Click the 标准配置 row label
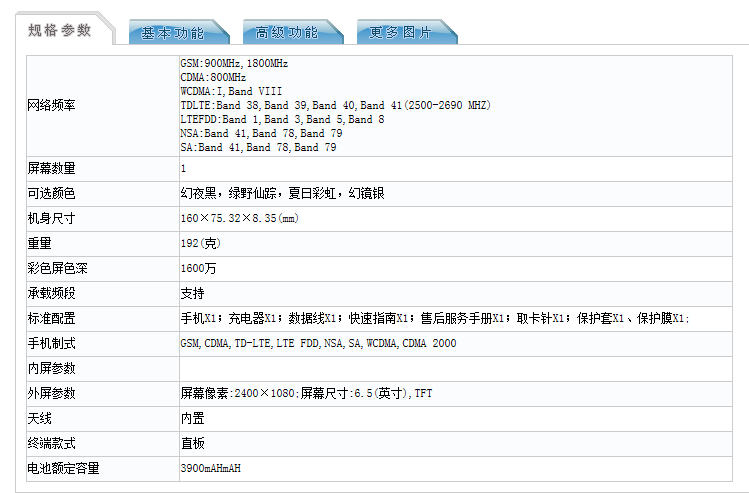 point(52,318)
